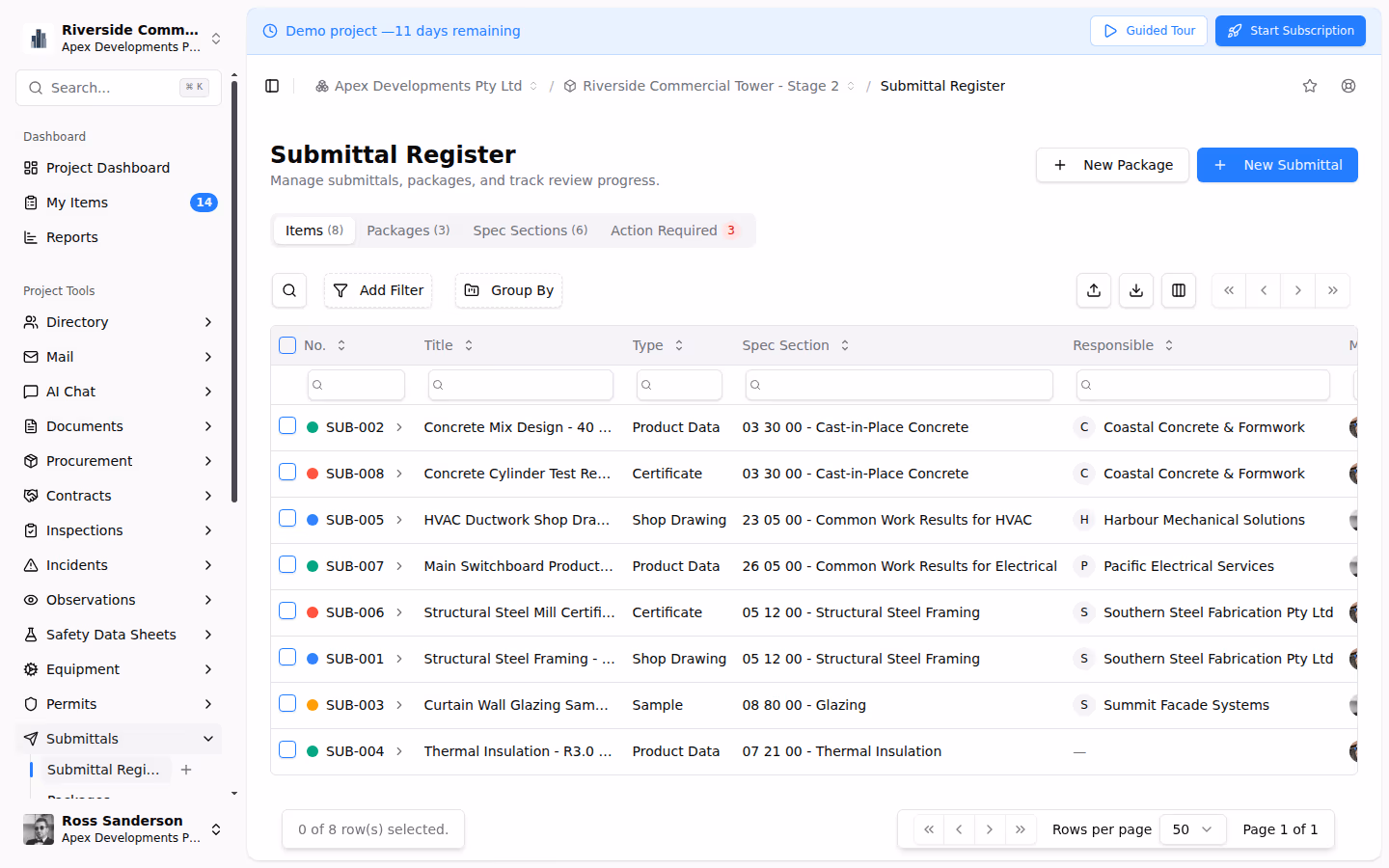This screenshot has height=868, width=1389.
Task: Click the download icon in the table toolbar
Action: tap(1136, 290)
